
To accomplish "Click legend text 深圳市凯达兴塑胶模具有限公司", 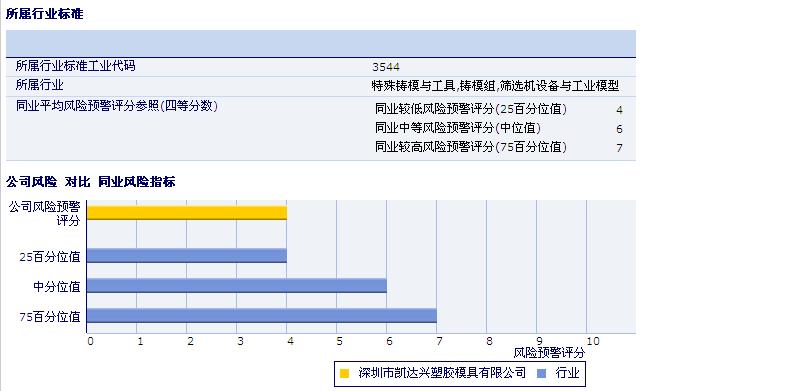I will click(x=442, y=373).
